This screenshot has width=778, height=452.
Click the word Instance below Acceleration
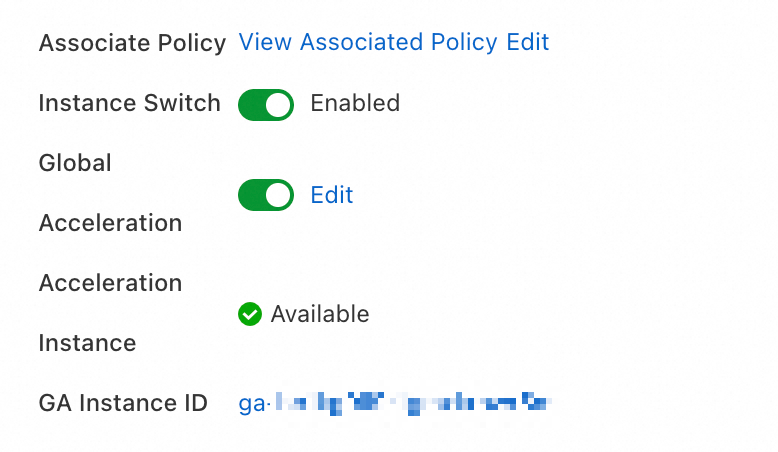click(x=87, y=343)
